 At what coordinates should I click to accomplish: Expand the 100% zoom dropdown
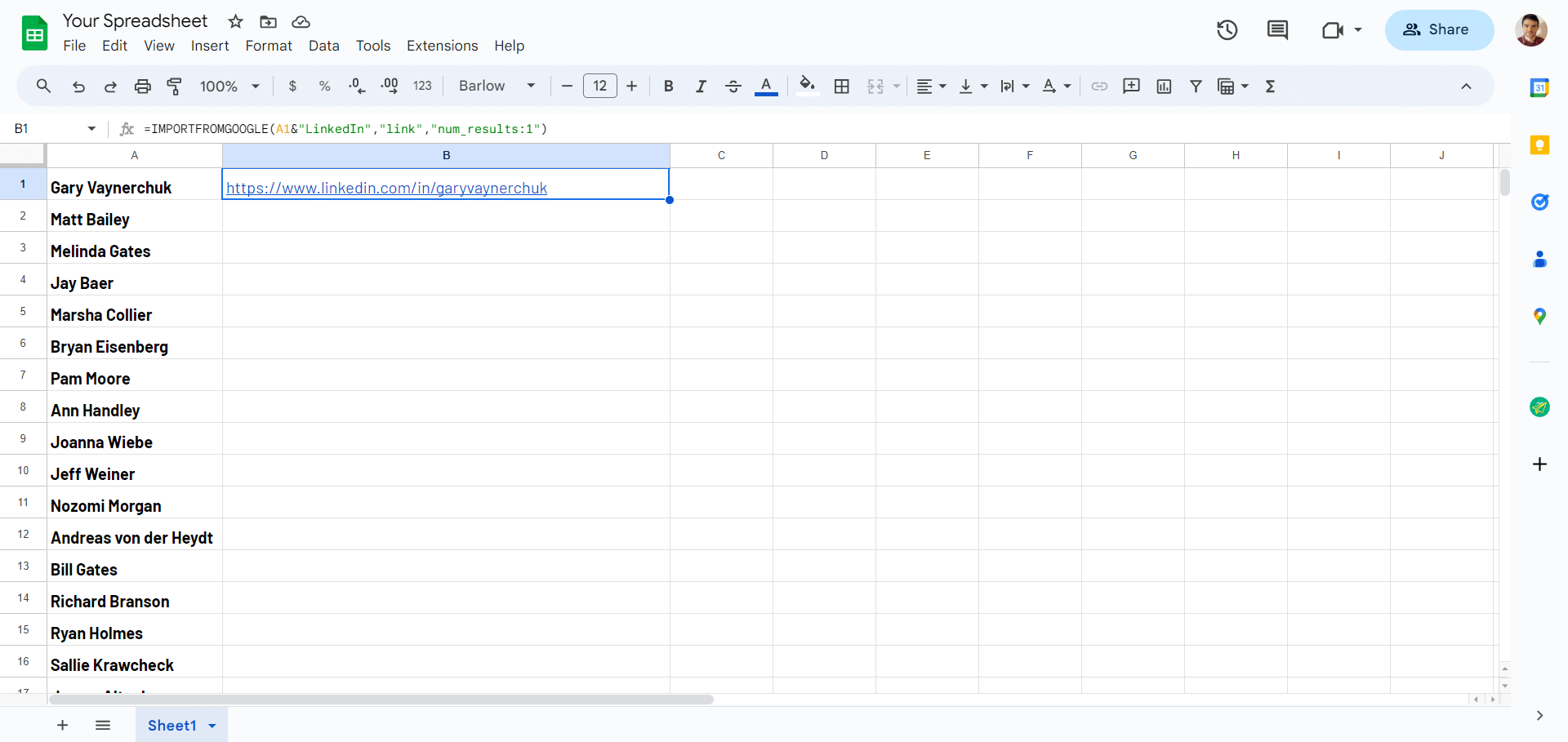229,86
